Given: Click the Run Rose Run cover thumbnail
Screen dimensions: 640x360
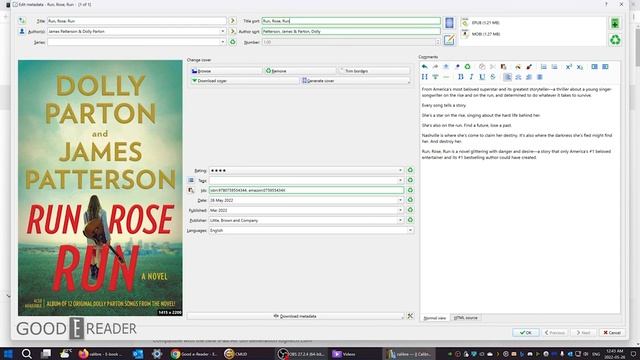Looking at the screenshot, I should pyautogui.click(x=100, y=188).
